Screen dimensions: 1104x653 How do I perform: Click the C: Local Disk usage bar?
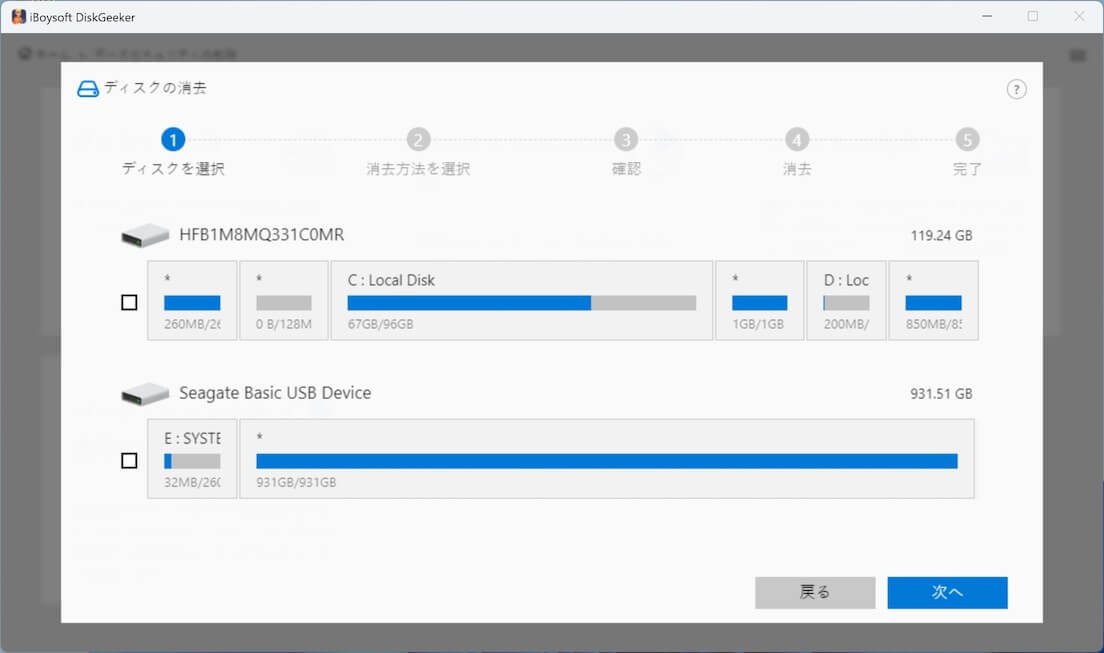click(522, 303)
